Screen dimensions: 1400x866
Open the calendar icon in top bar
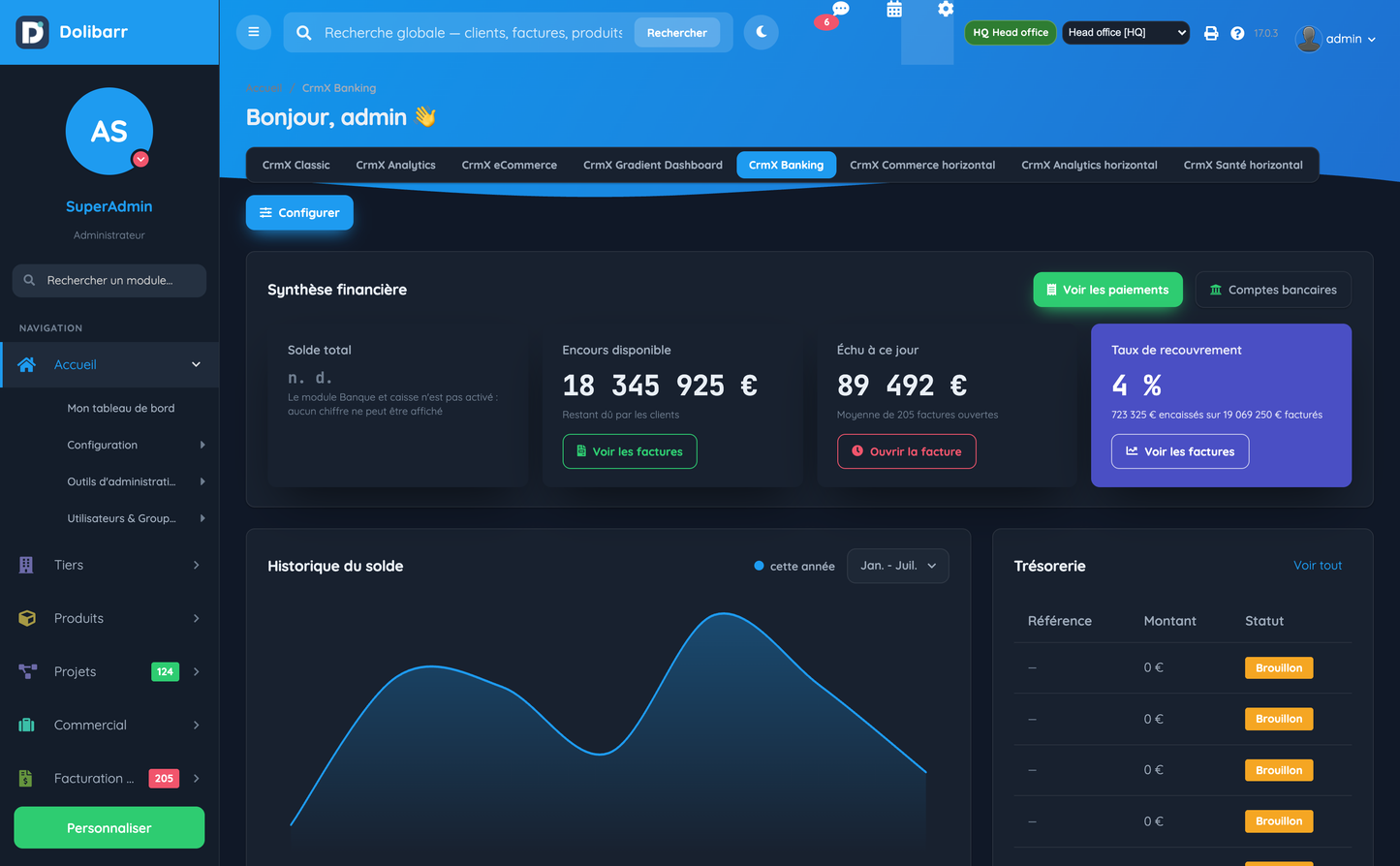click(x=894, y=9)
